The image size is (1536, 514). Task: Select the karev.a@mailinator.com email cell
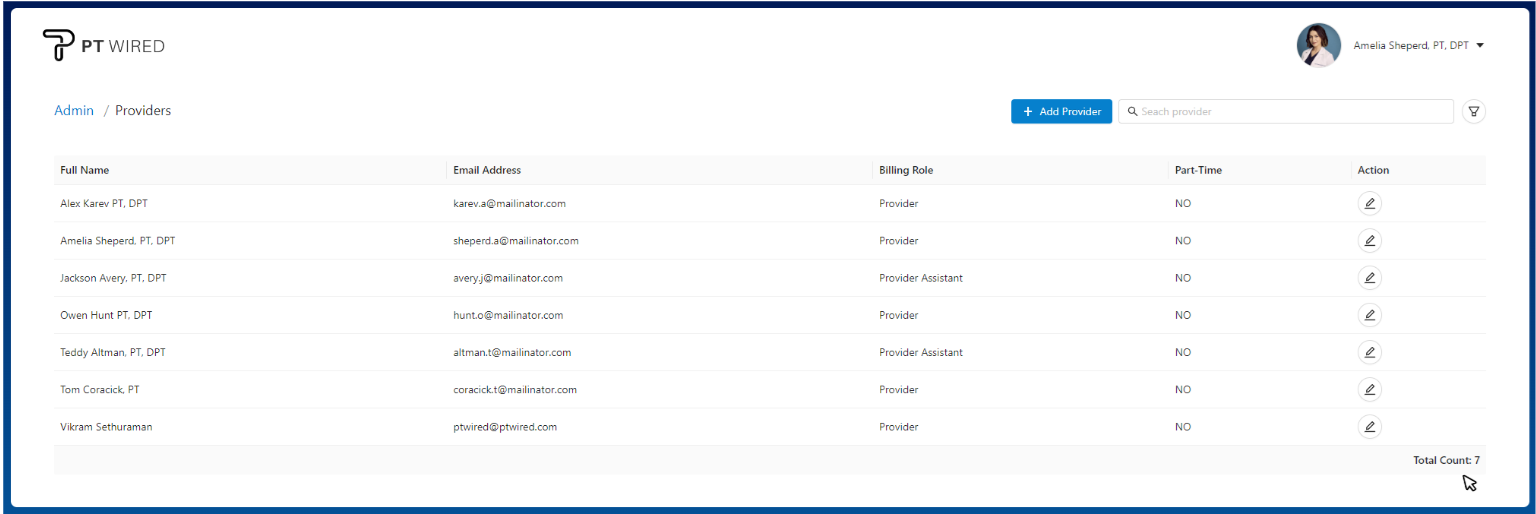[509, 204]
